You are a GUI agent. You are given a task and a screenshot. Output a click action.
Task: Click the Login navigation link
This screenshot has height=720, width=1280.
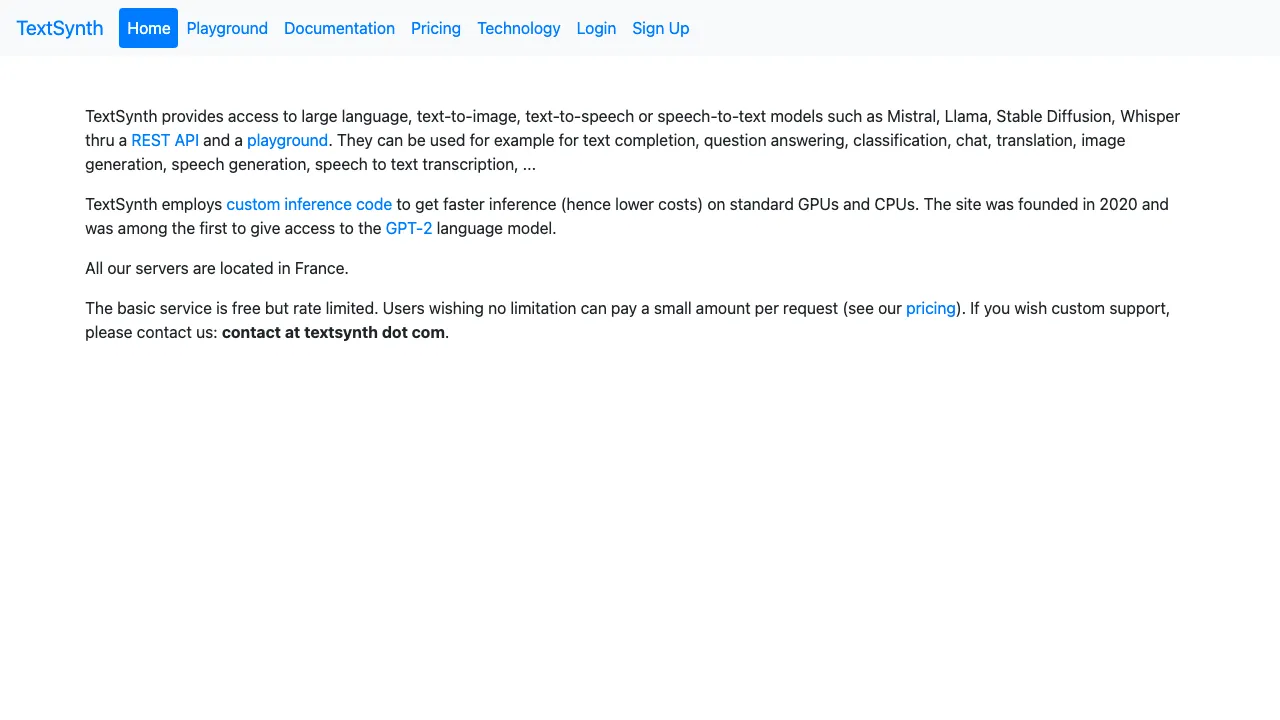coord(596,28)
